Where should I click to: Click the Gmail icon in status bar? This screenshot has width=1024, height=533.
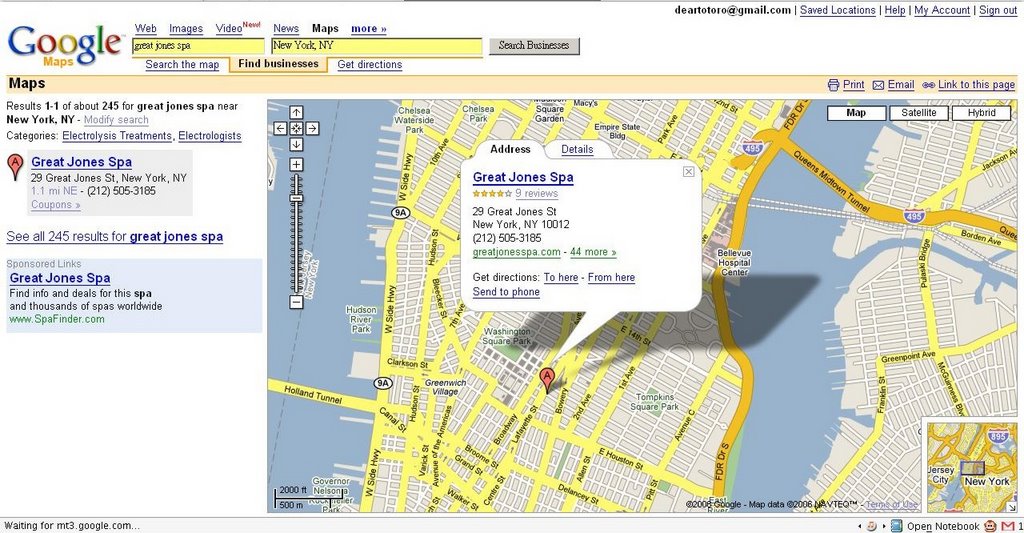click(1008, 526)
